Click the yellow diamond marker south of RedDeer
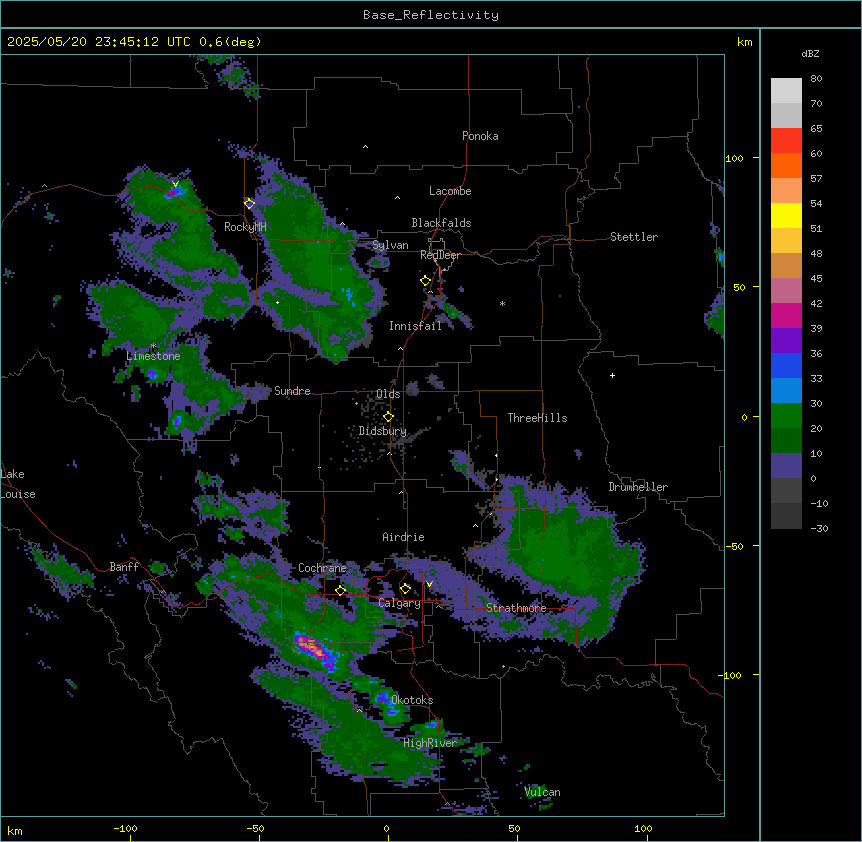 pos(426,281)
